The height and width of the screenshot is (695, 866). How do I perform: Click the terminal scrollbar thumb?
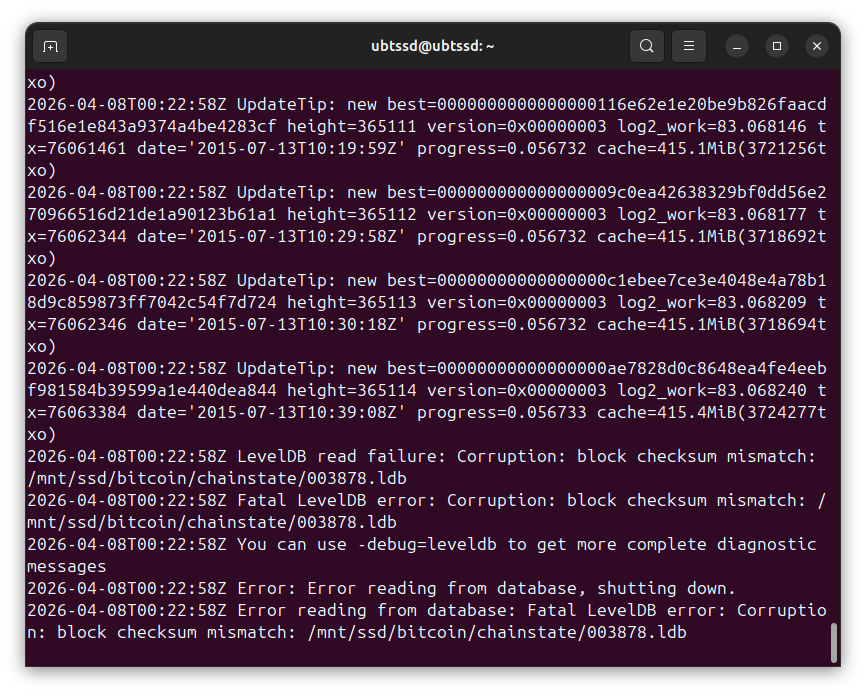point(833,643)
